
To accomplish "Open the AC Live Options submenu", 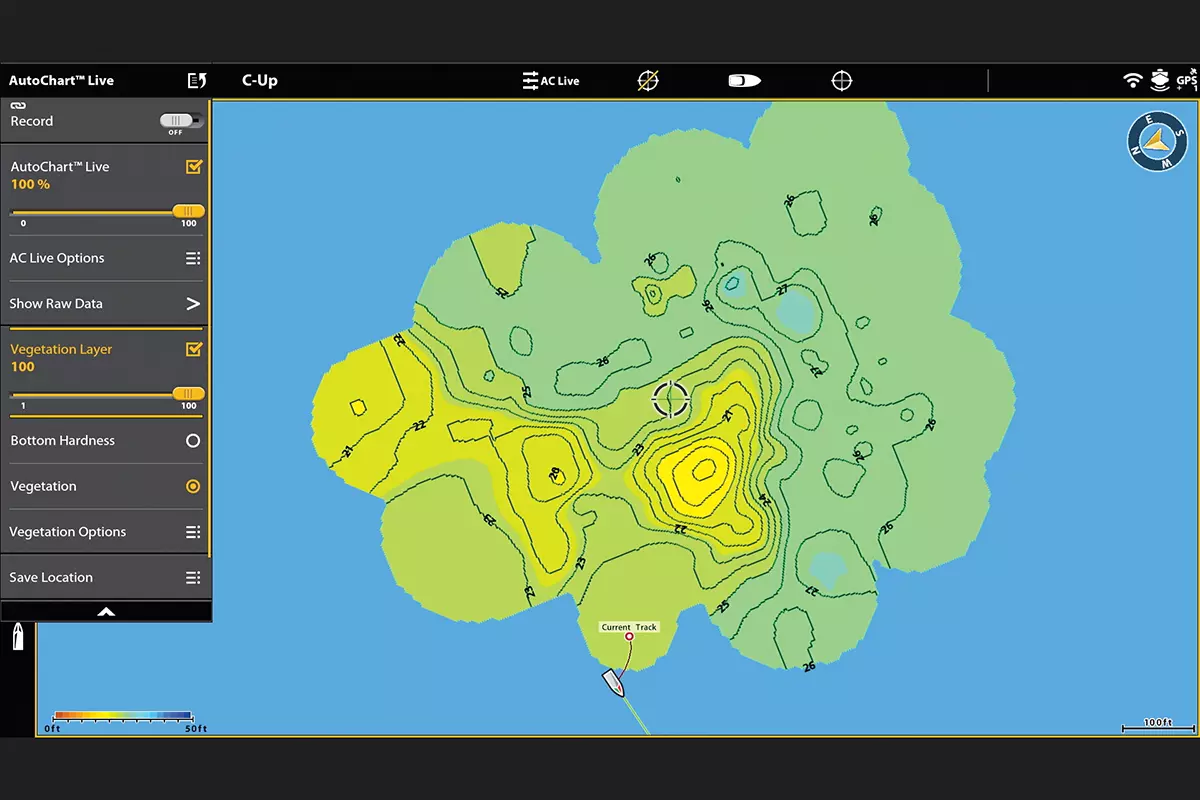I will pyautogui.click(x=193, y=258).
